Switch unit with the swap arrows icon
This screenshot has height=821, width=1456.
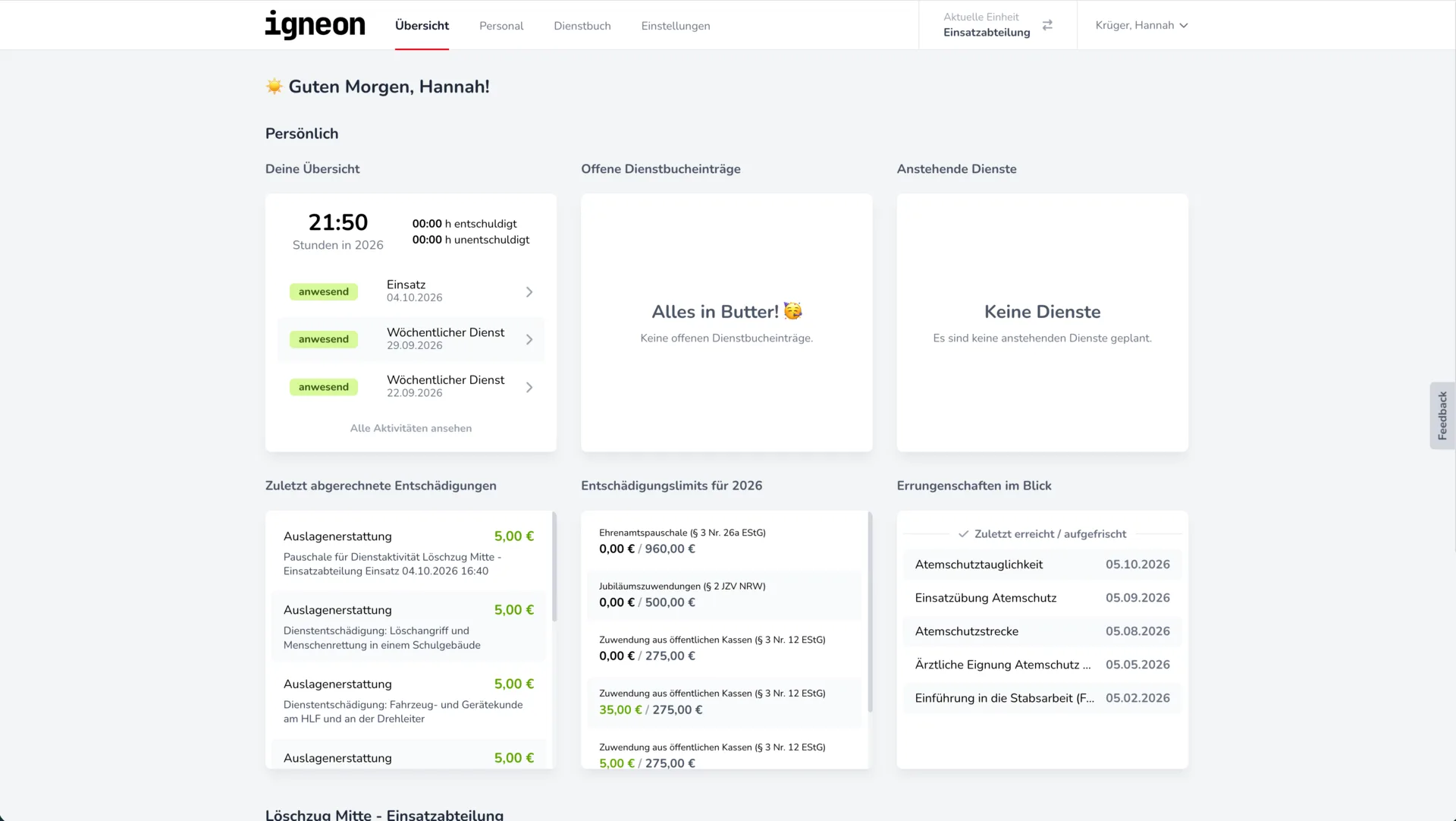coord(1047,25)
